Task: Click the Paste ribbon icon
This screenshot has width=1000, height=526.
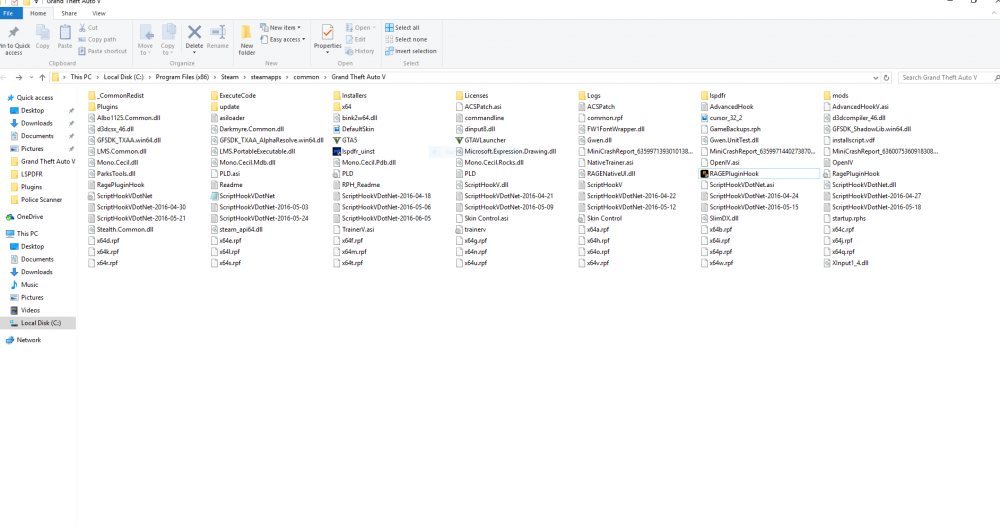Action: pos(65,33)
